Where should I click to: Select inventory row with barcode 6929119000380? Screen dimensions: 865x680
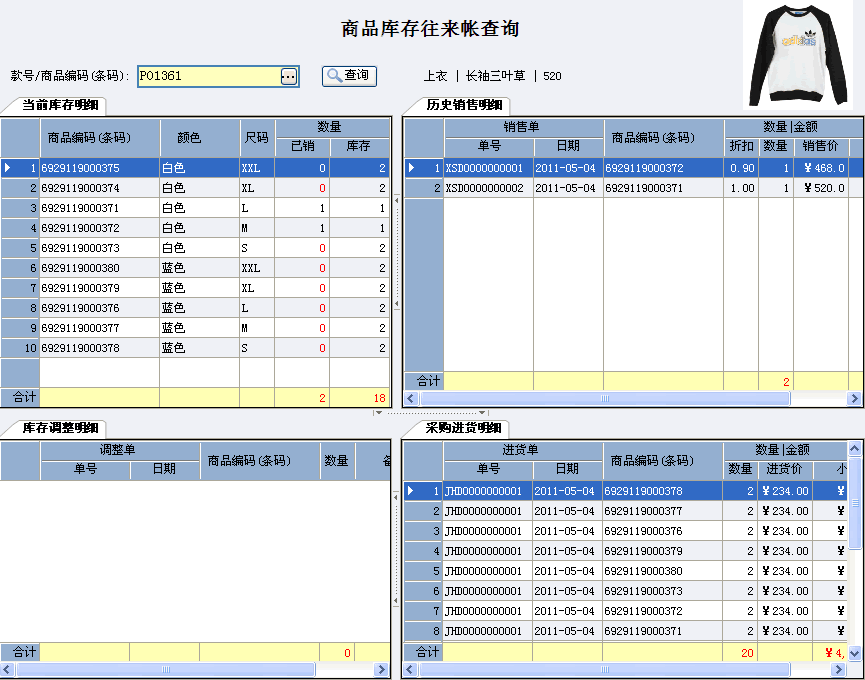[x=99, y=268]
